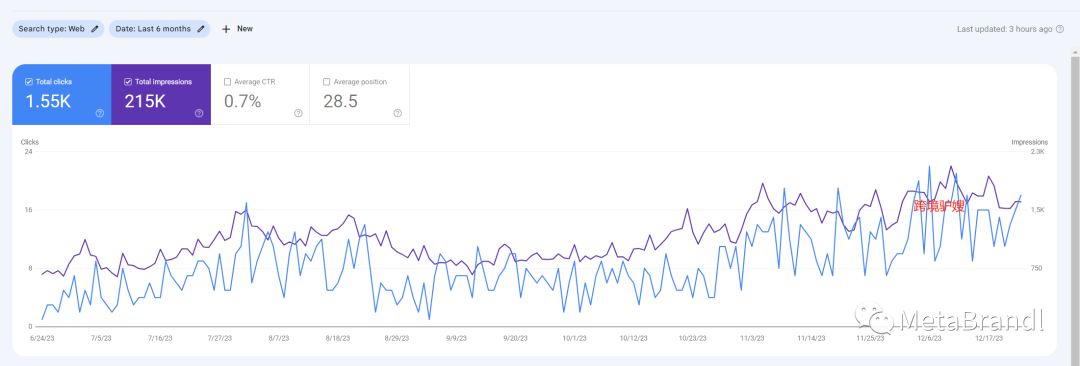
Task: Enable the Average position checkbox
Action: tap(326, 81)
